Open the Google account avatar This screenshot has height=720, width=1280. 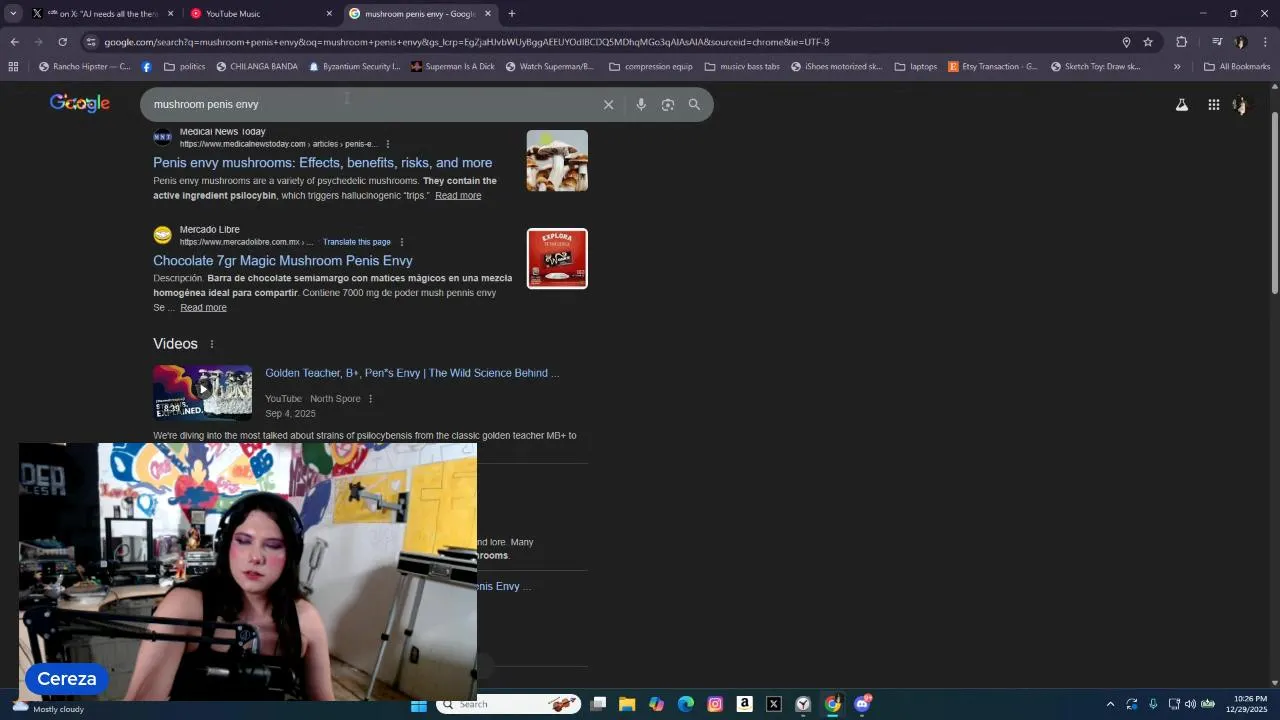point(1241,104)
